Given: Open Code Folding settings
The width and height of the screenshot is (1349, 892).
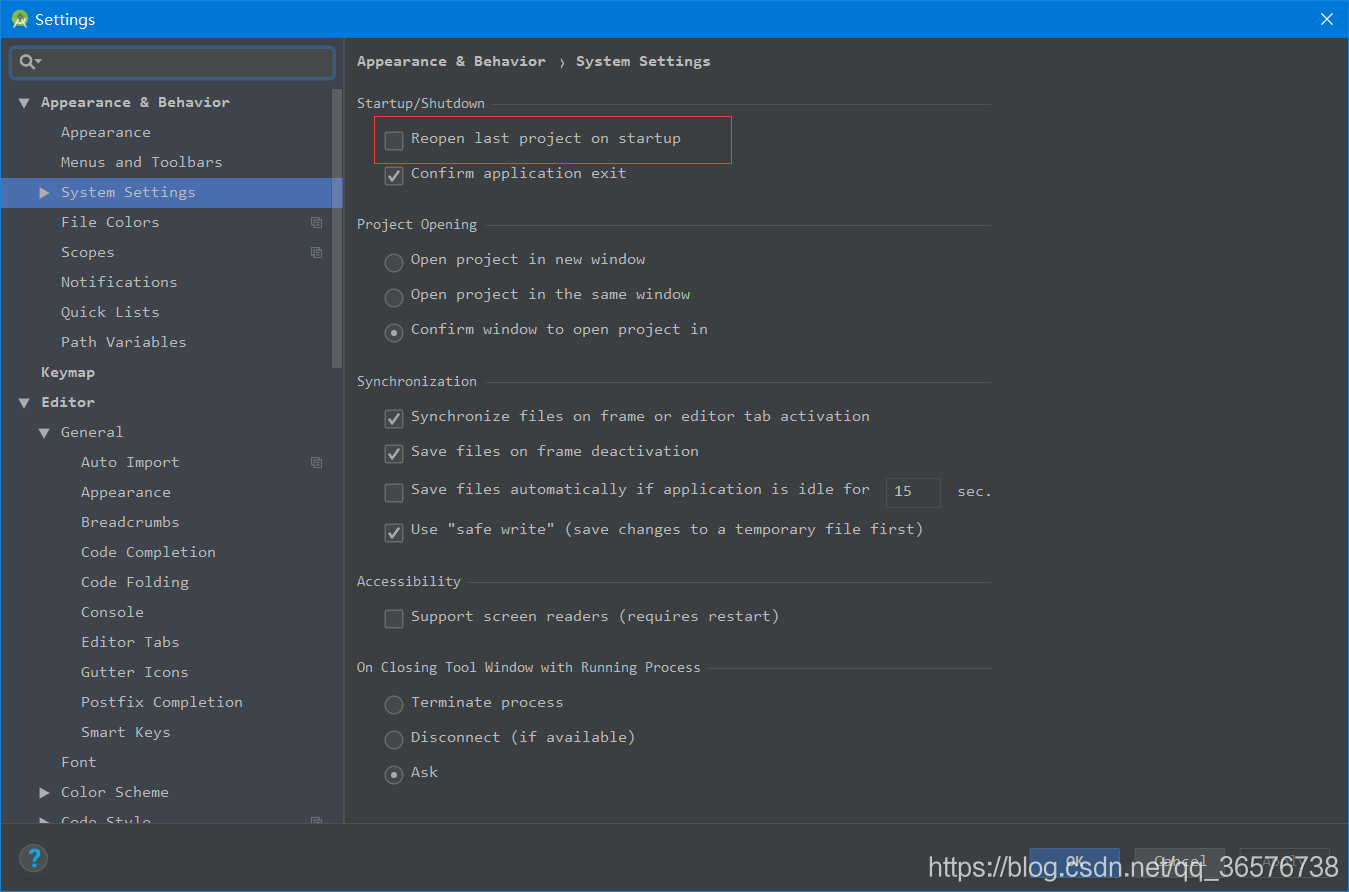Looking at the screenshot, I should point(135,582).
